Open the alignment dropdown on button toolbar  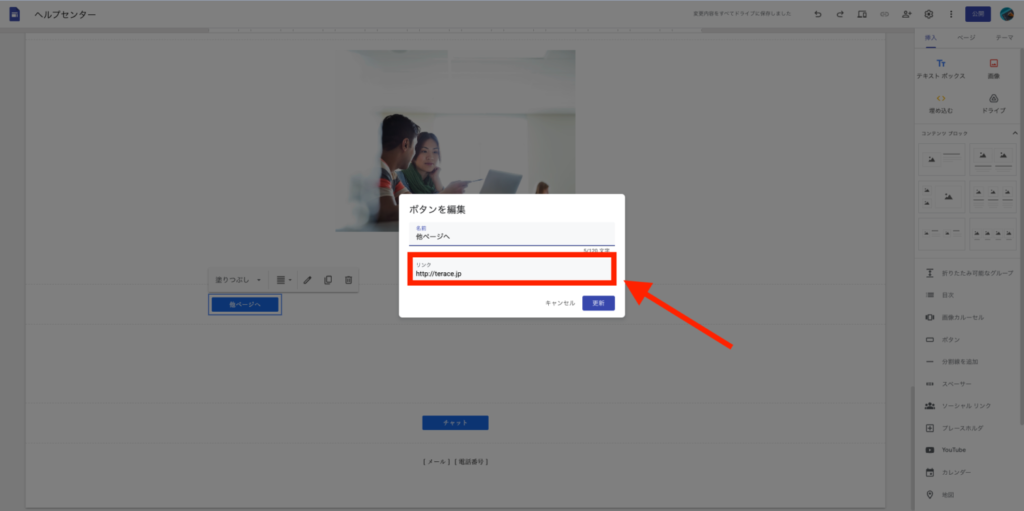[x=283, y=280]
